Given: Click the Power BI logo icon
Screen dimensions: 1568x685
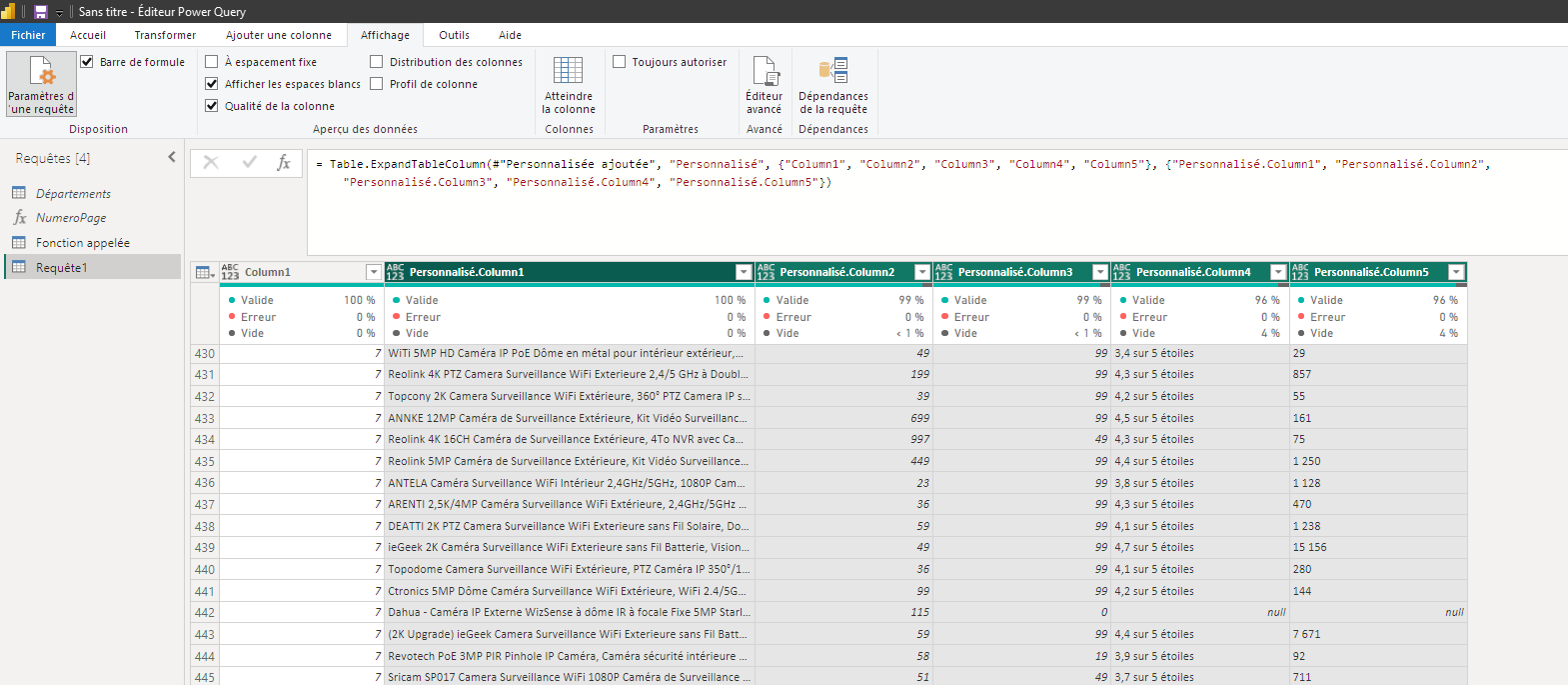Looking at the screenshot, I should (8, 11).
